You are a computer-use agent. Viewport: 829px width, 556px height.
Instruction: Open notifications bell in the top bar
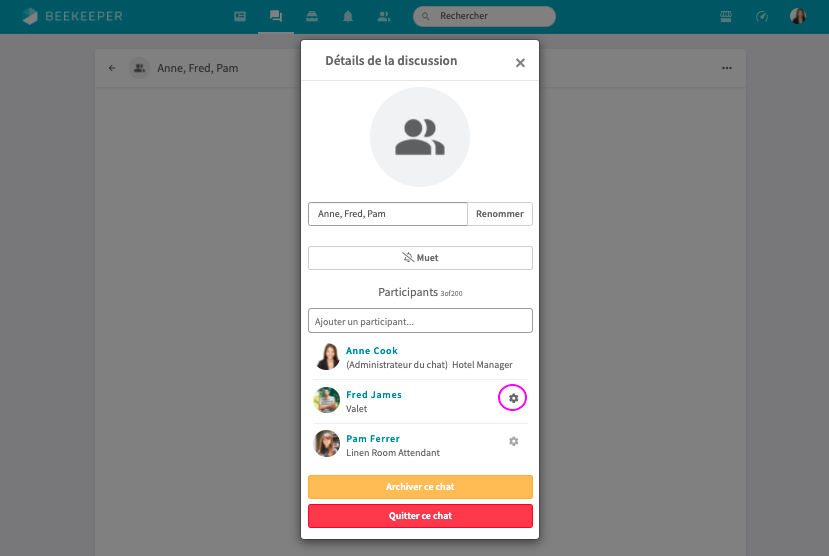pyautogui.click(x=348, y=17)
